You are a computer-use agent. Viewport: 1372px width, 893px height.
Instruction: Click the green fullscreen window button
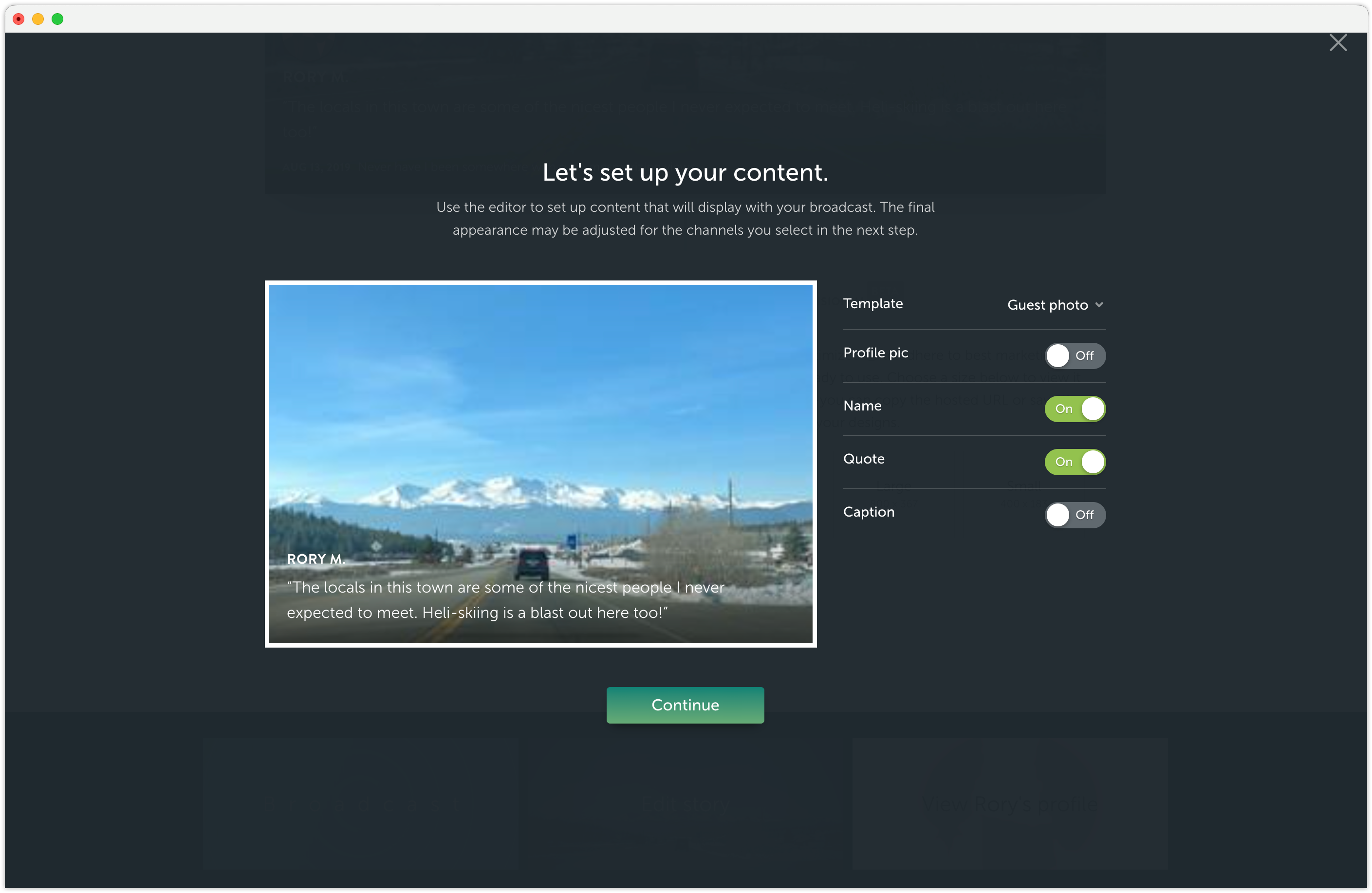click(x=57, y=19)
